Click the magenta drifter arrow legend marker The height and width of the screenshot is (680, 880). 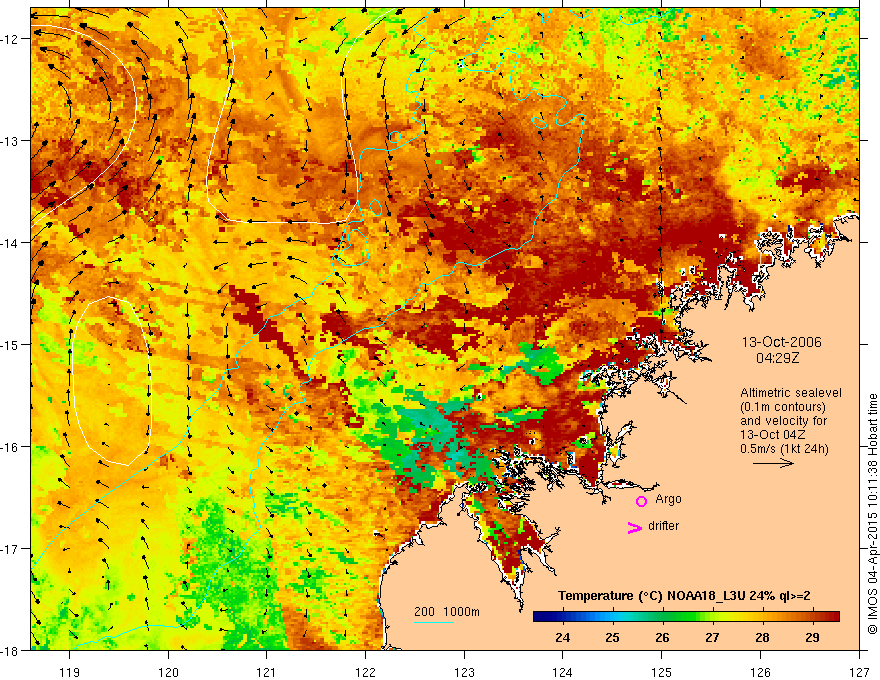pos(635,527)
